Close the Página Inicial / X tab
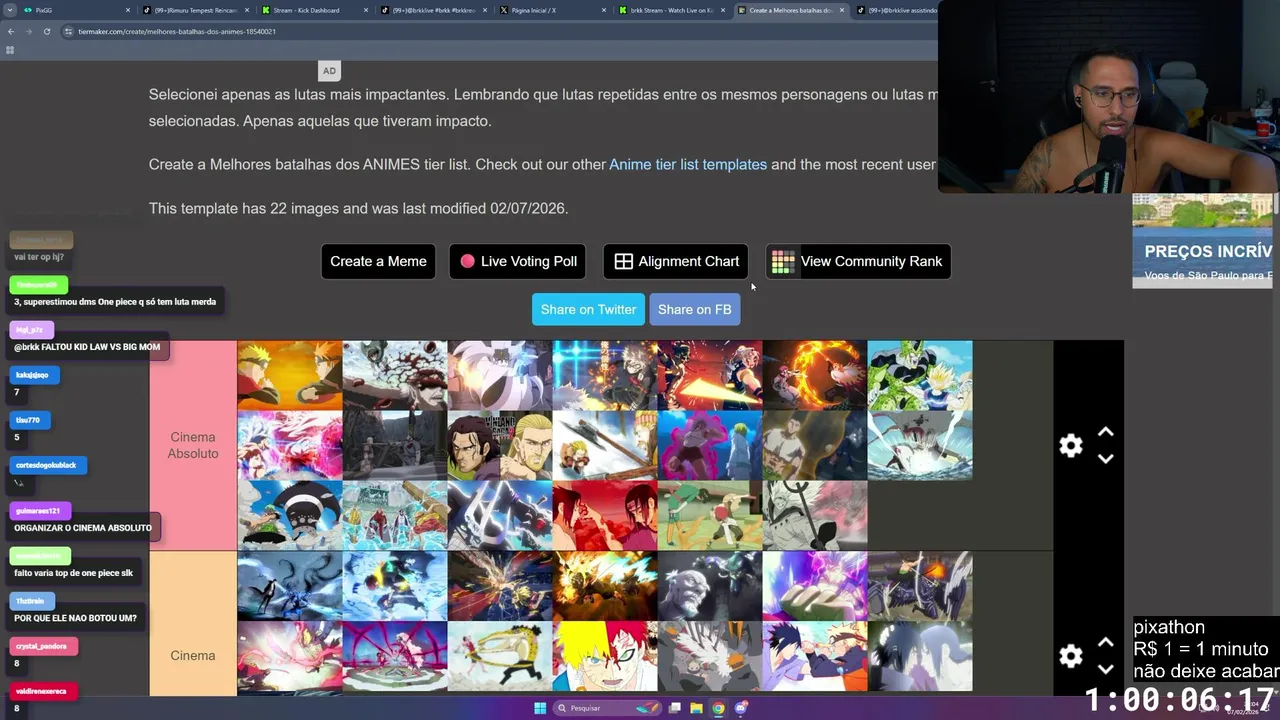The width and height of the screenshot is (1280, 720). tap(604, 10)
